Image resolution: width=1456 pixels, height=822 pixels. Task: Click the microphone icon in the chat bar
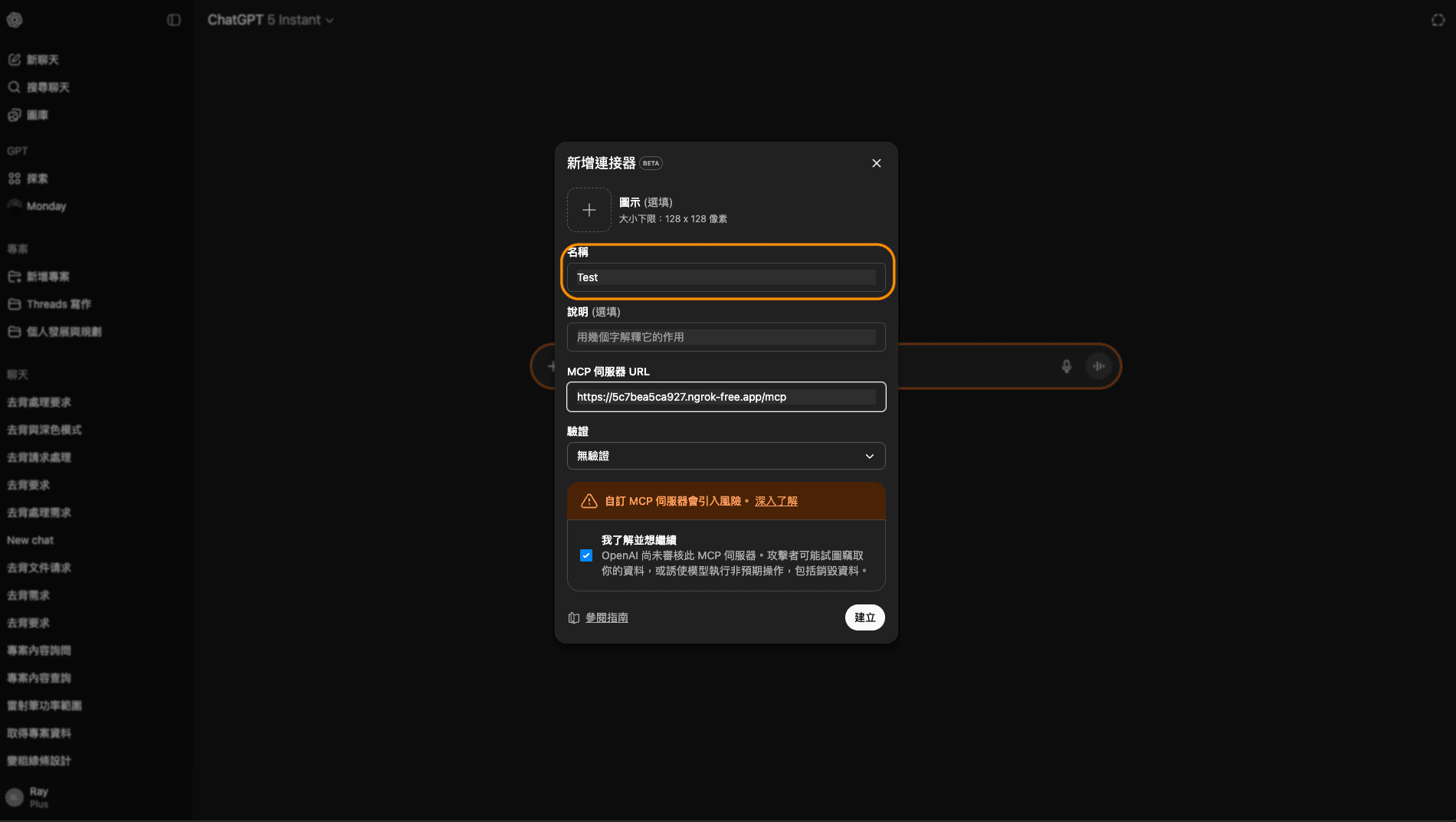pos(1067,366)
